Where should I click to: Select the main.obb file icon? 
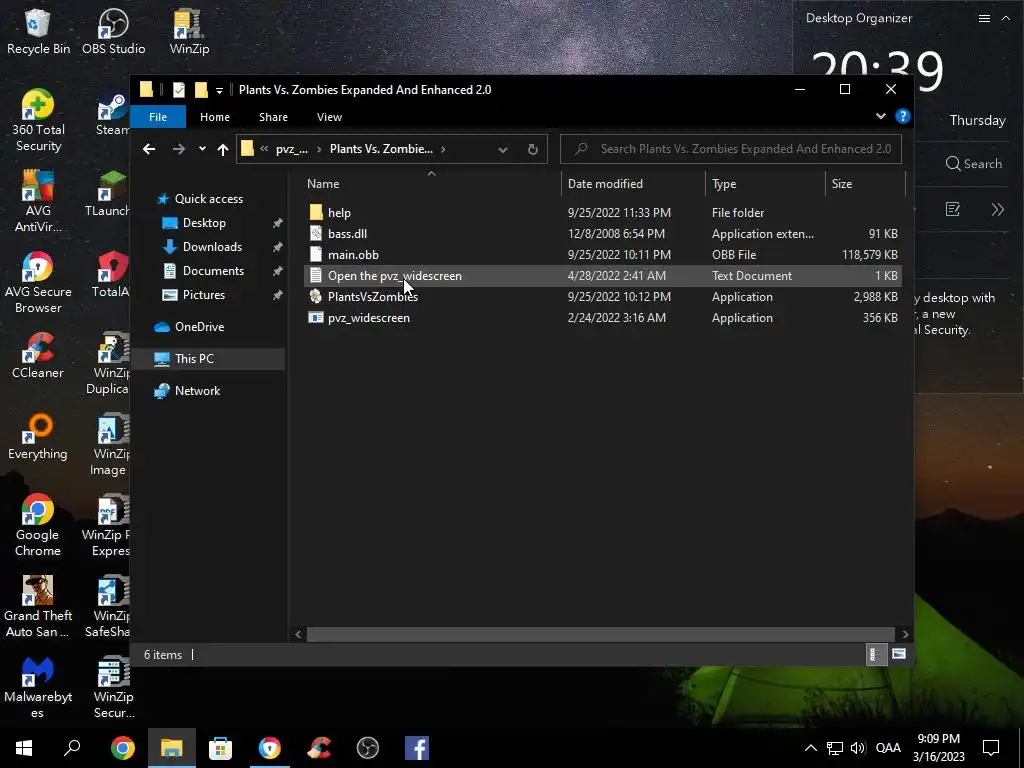(x=316, y=254)
